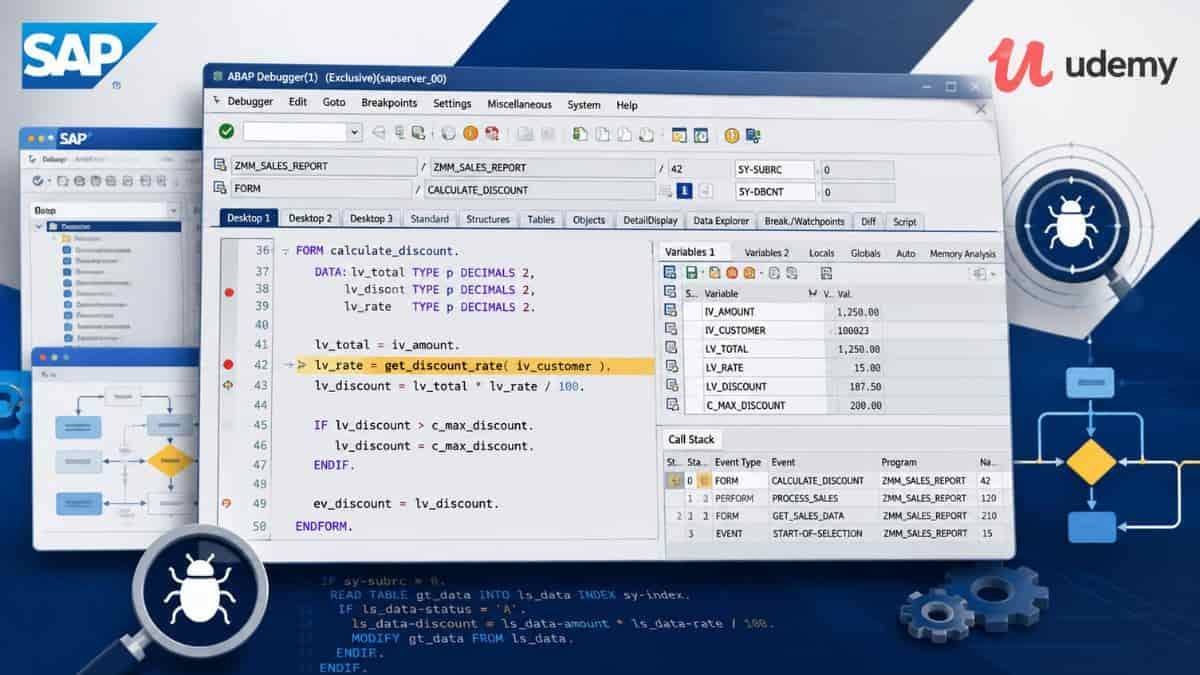Click the Variable column header
Screen dimensions: 1200x675
coord(722,294)
